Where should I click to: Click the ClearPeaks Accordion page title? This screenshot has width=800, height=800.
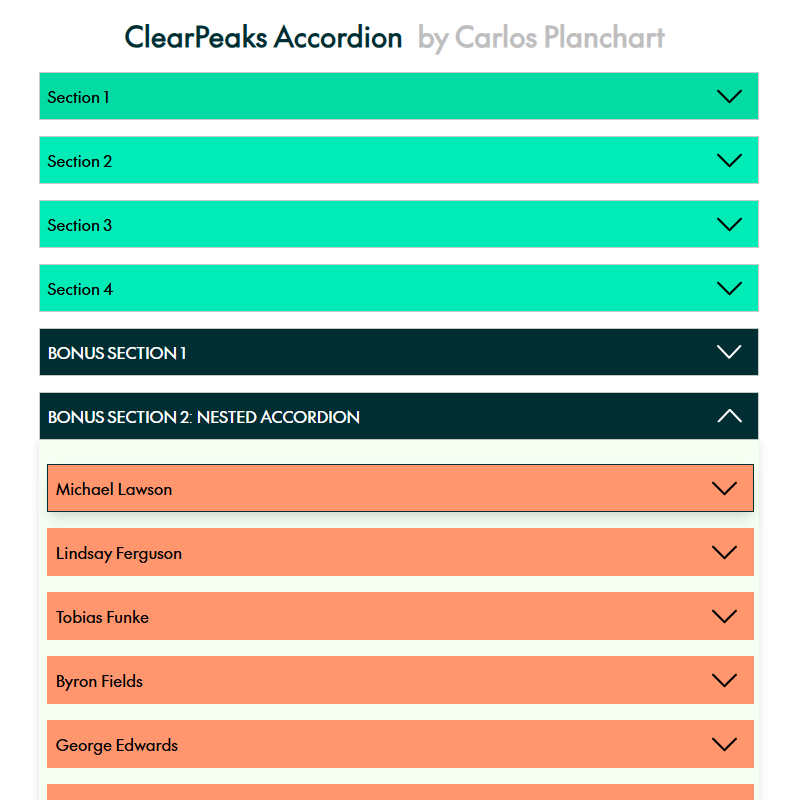pos(264,38)
